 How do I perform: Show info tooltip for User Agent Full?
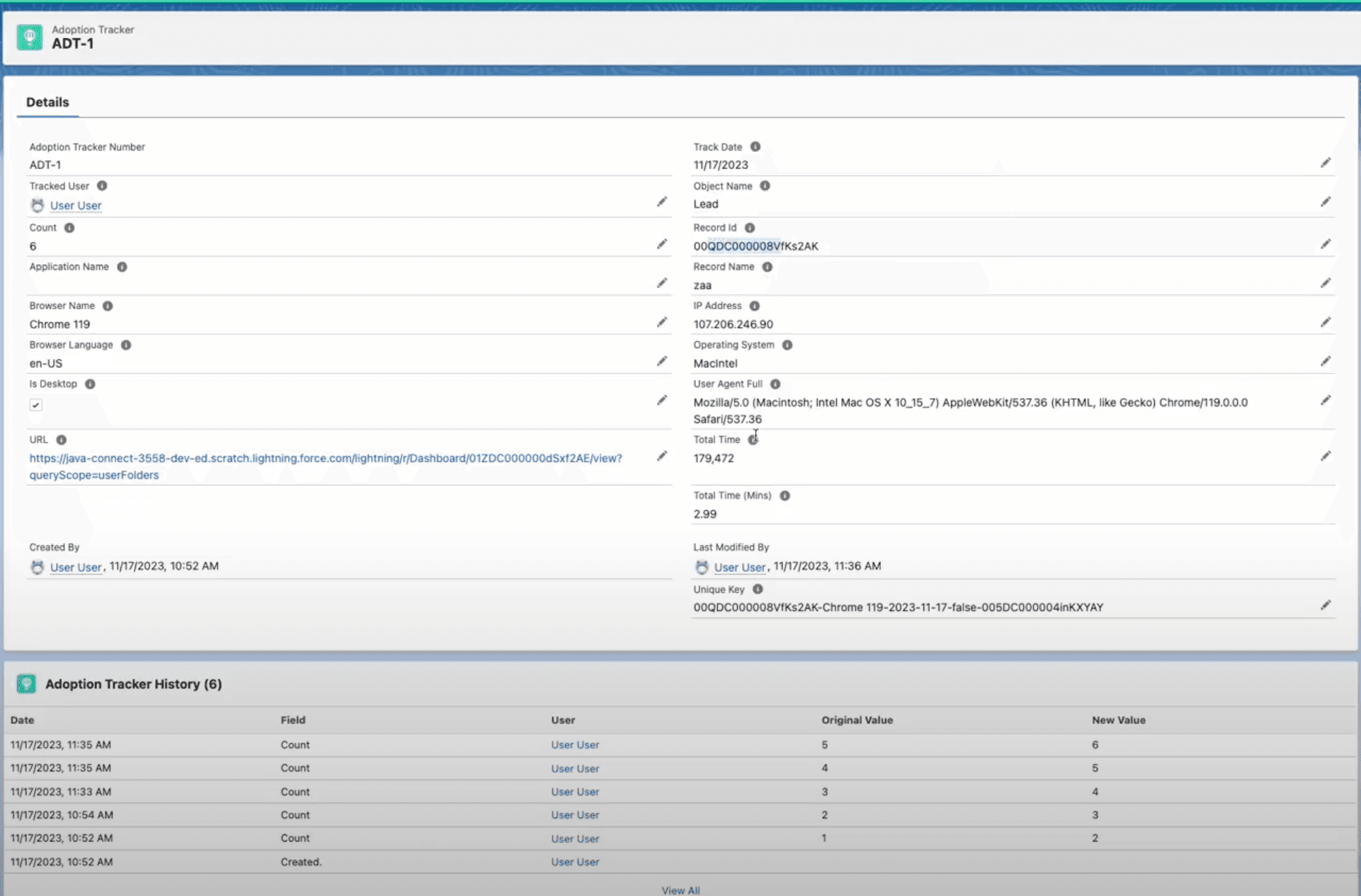(775, 384)
